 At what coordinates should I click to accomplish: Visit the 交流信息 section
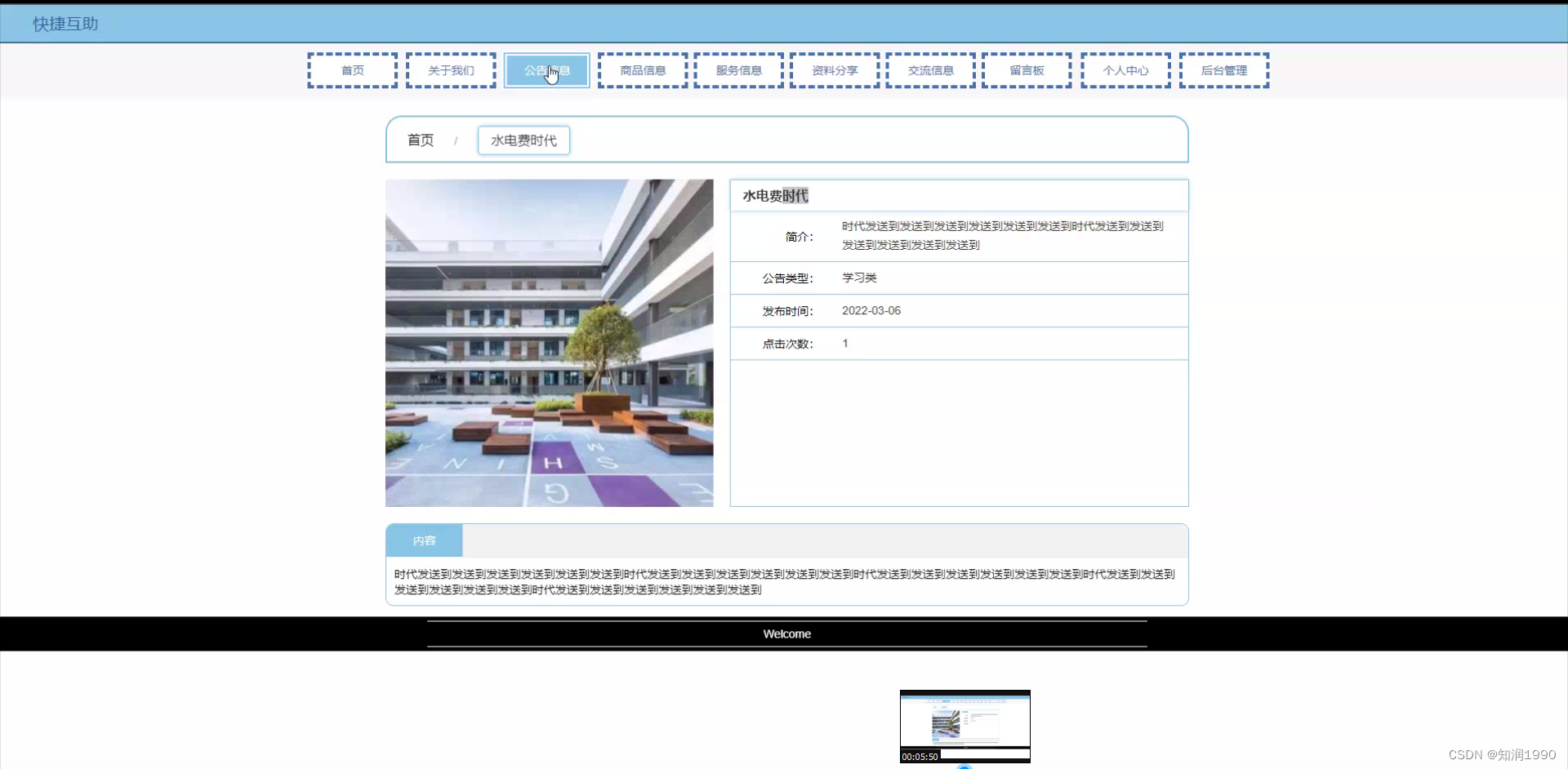929,70
